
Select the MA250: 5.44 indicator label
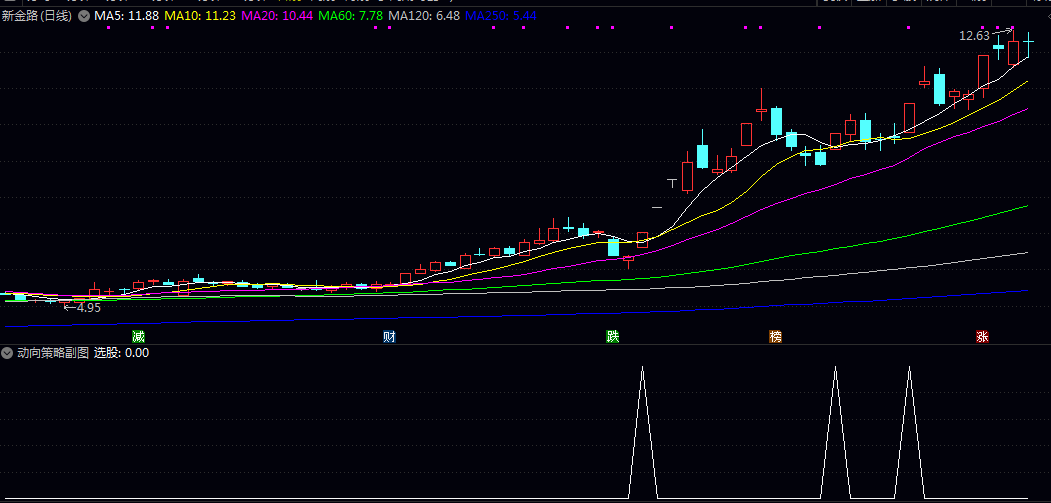point(501,16)
